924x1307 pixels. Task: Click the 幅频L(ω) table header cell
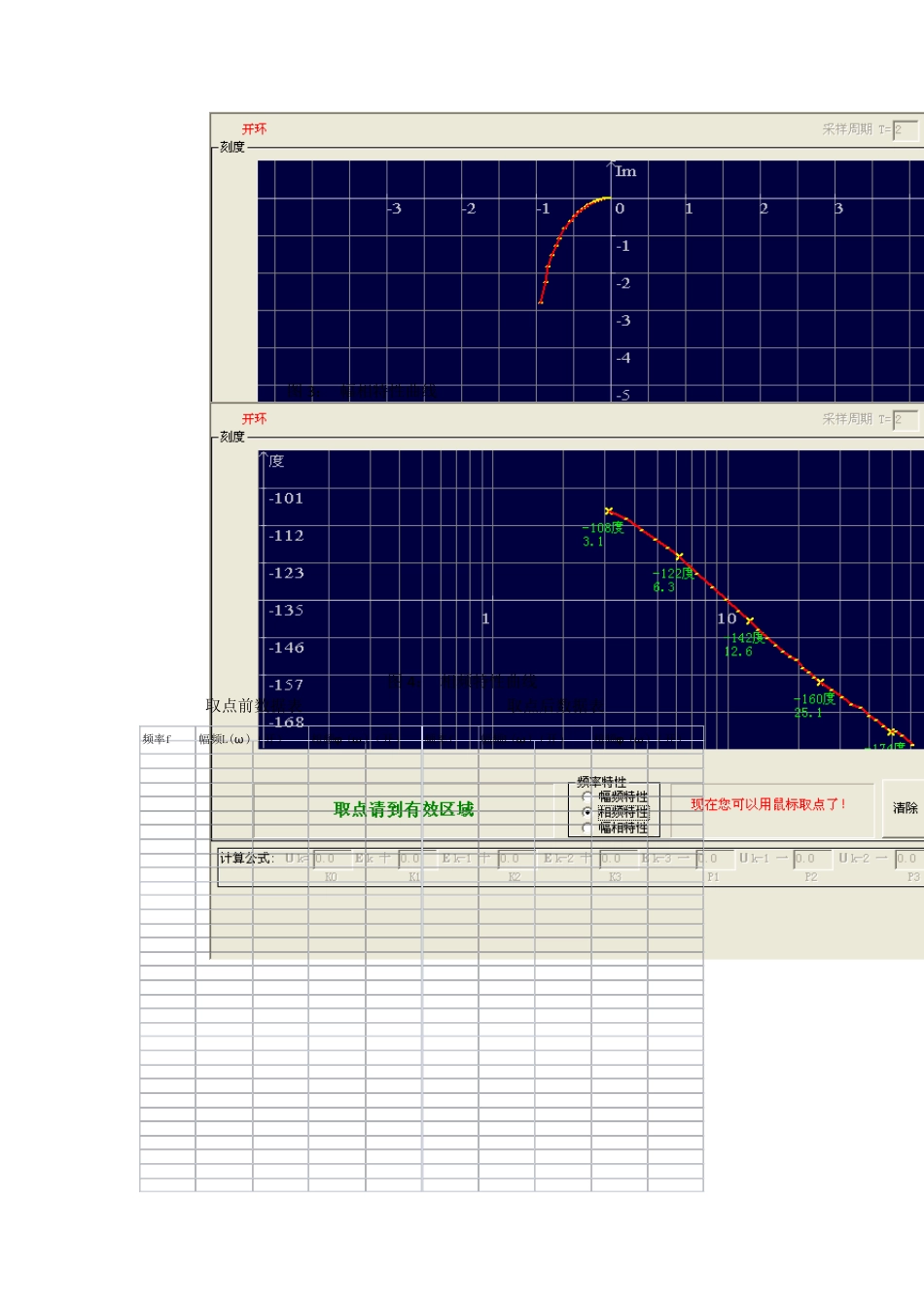225,739
